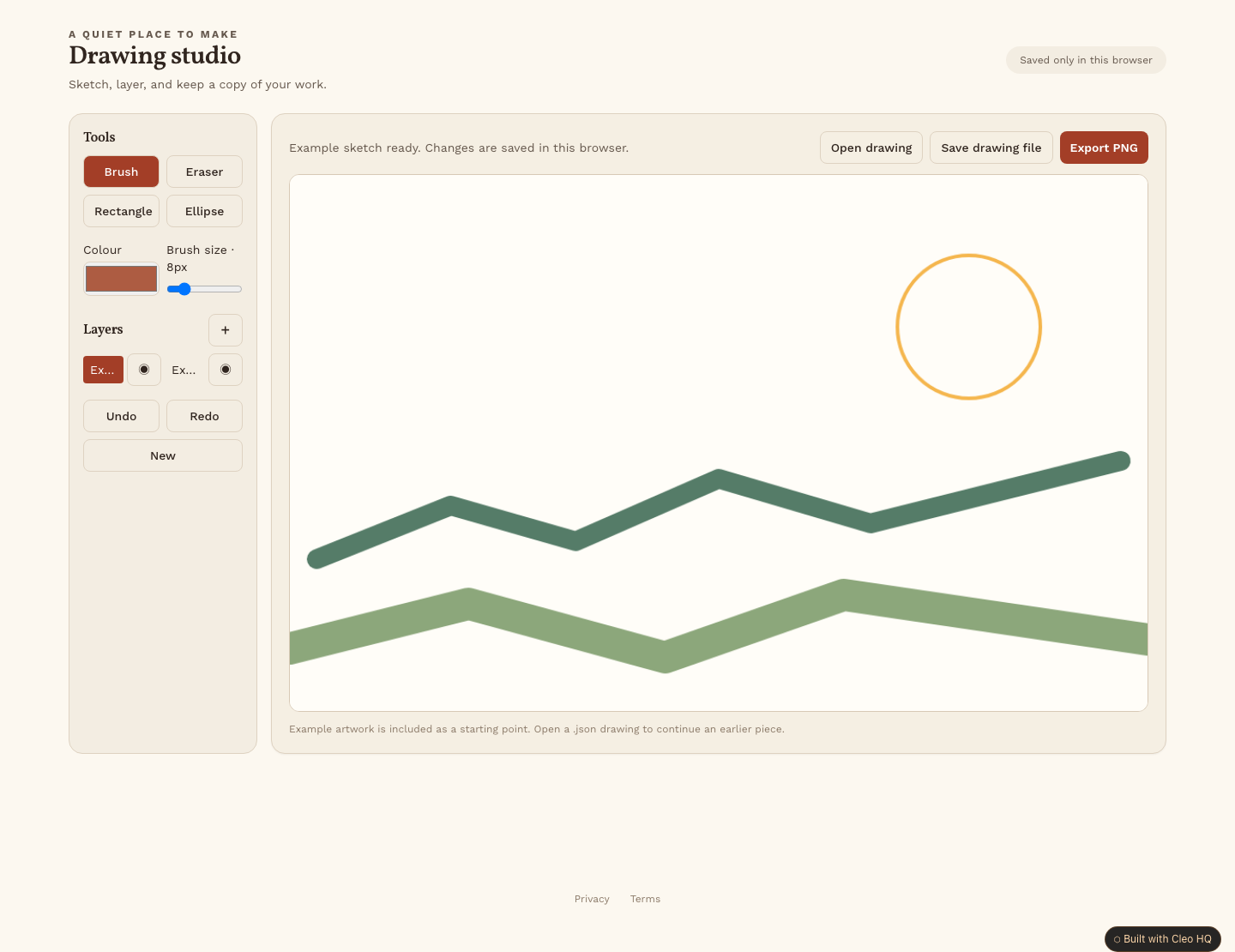The height and width of the screenshot is (952, 1235).
Task: Toggle visibility of the unselected Ex... layer
Action: coord(226,370)
